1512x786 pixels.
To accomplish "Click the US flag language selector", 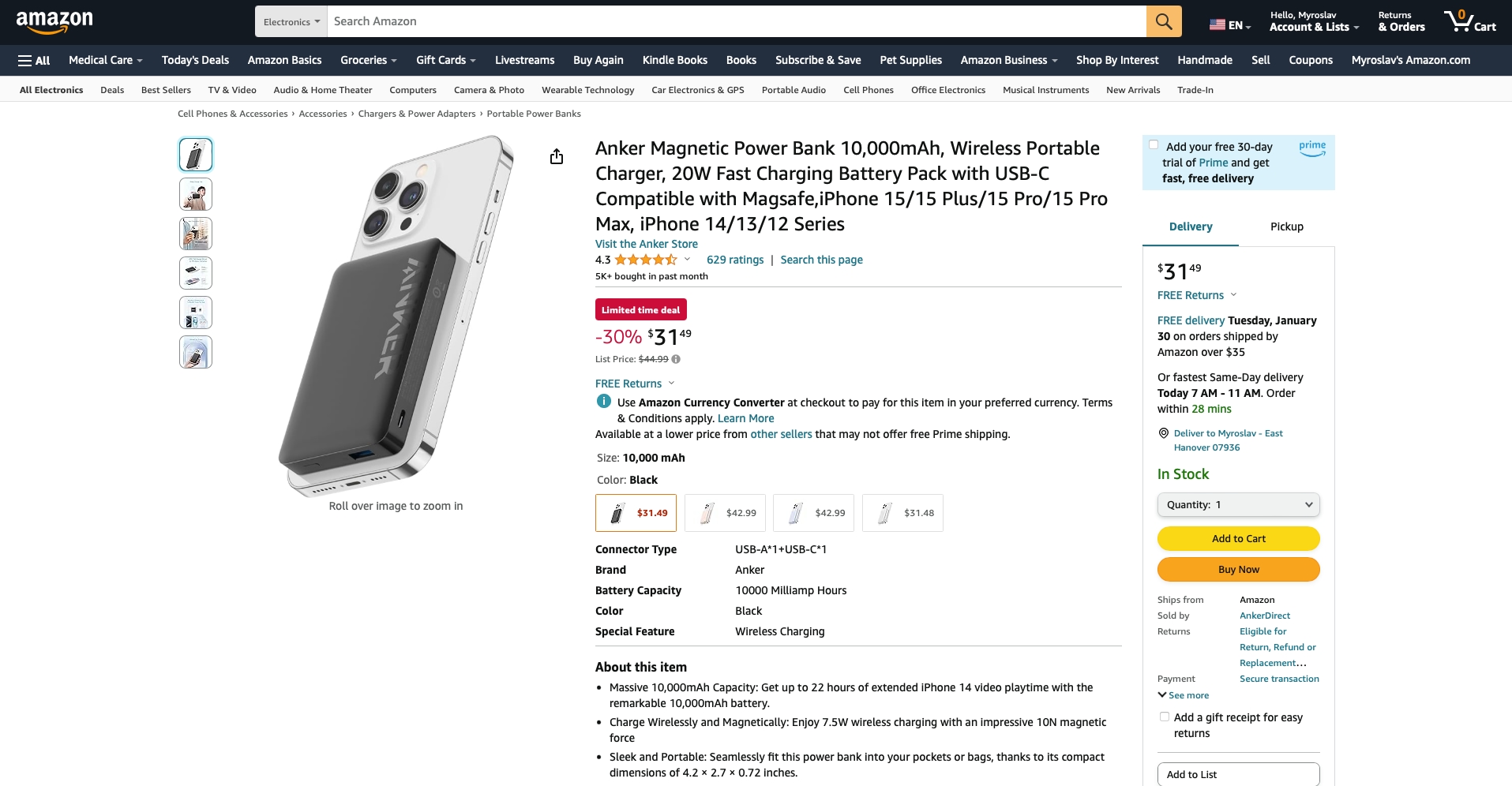I will [x=1230, y=25].
